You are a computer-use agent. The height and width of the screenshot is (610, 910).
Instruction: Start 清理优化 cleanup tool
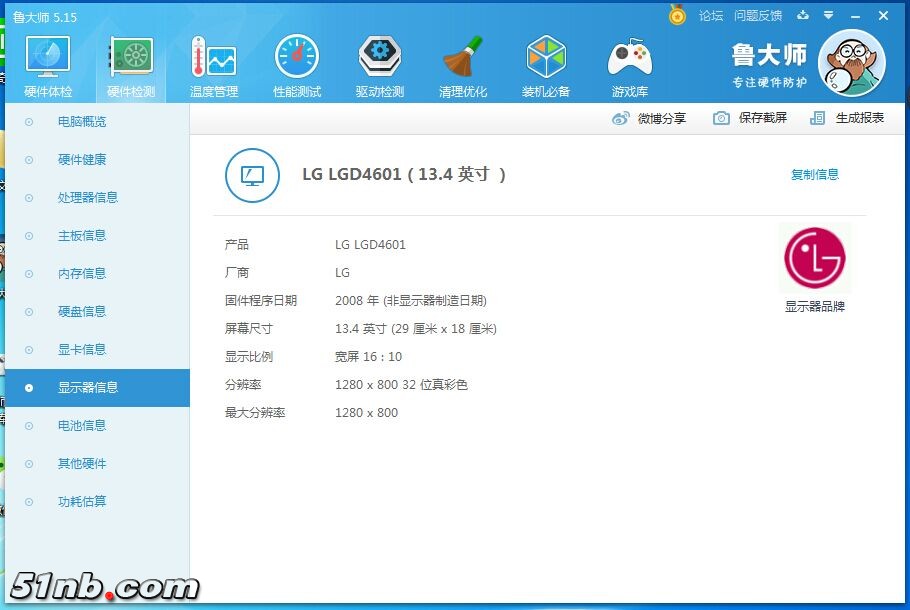pyautogui.click(x=463, y=63)
